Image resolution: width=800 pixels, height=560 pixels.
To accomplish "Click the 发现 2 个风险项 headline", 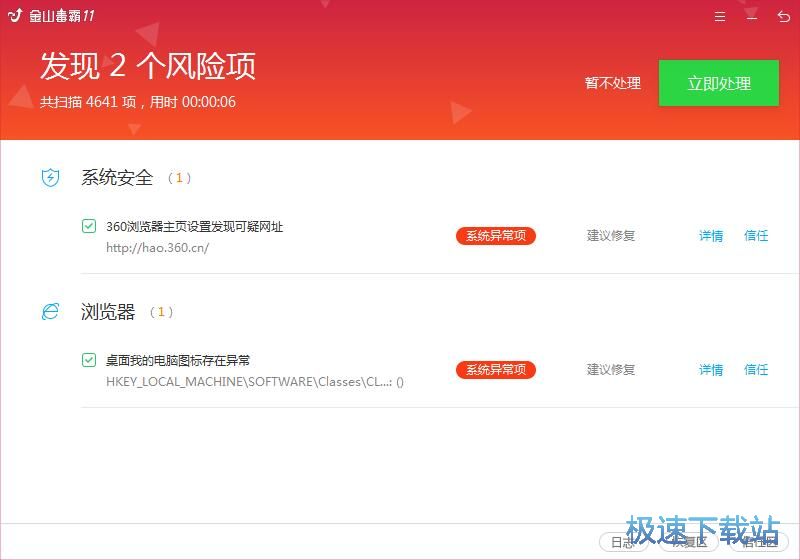I will [147, 66].
